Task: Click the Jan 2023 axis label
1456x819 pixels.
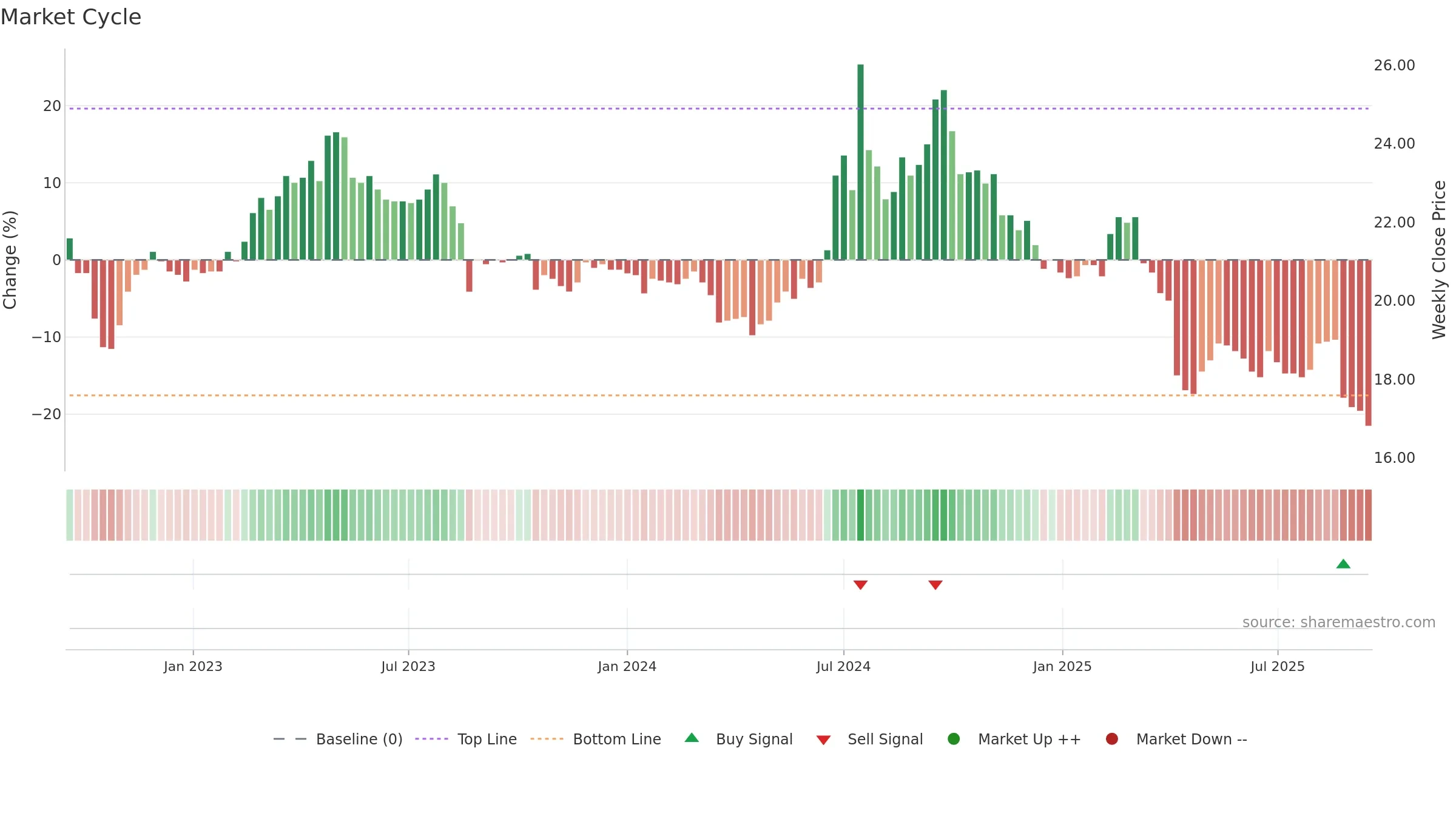Action: (x=193, y=667)
